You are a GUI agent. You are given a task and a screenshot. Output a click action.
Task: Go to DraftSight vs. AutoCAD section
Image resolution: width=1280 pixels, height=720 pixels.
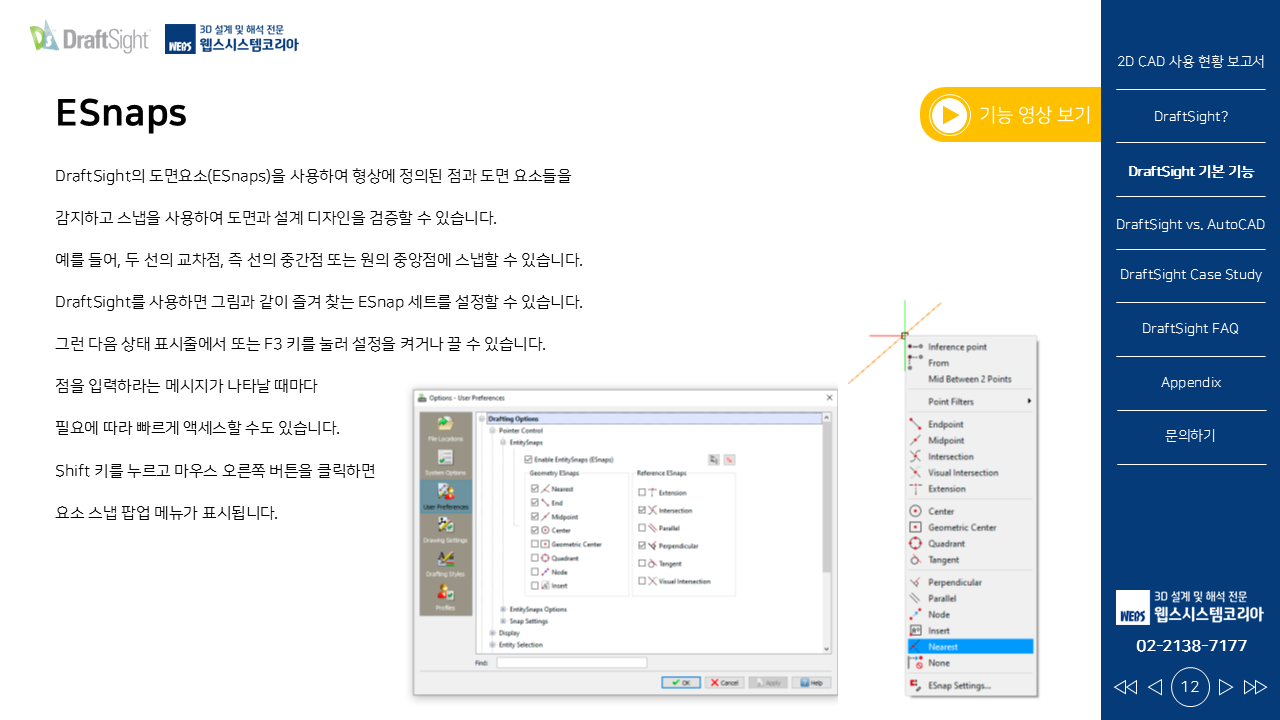pos(1190,224)
